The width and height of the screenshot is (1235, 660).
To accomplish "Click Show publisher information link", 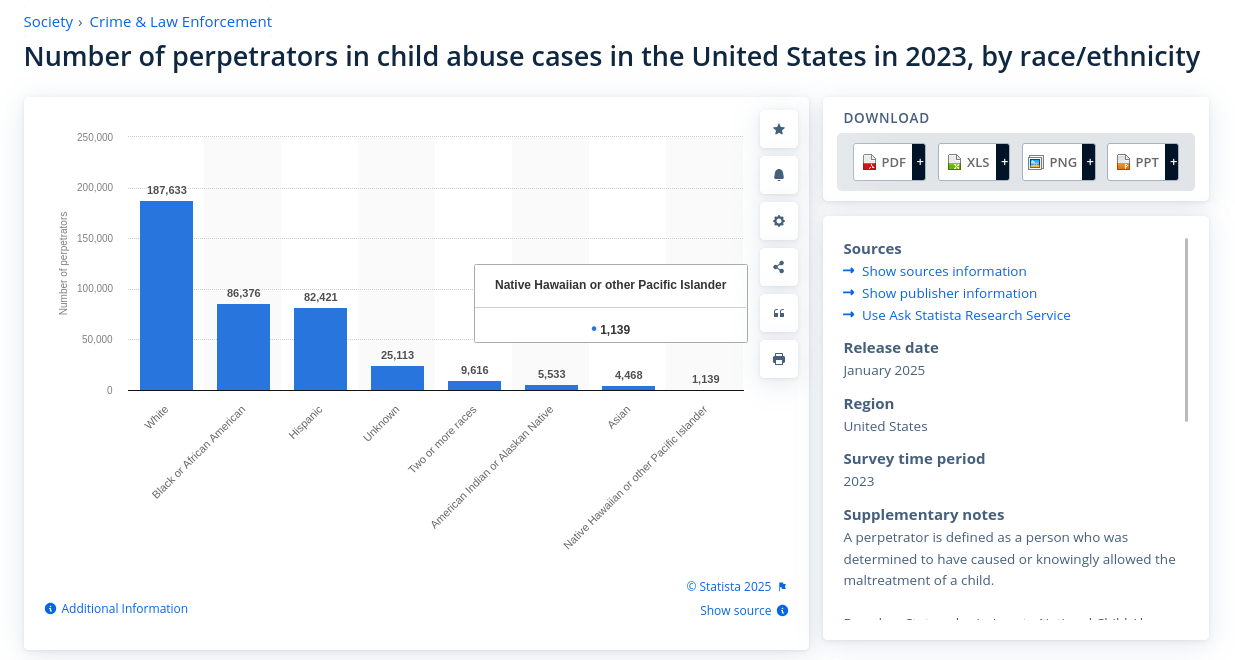I will [x=949, y=293].
